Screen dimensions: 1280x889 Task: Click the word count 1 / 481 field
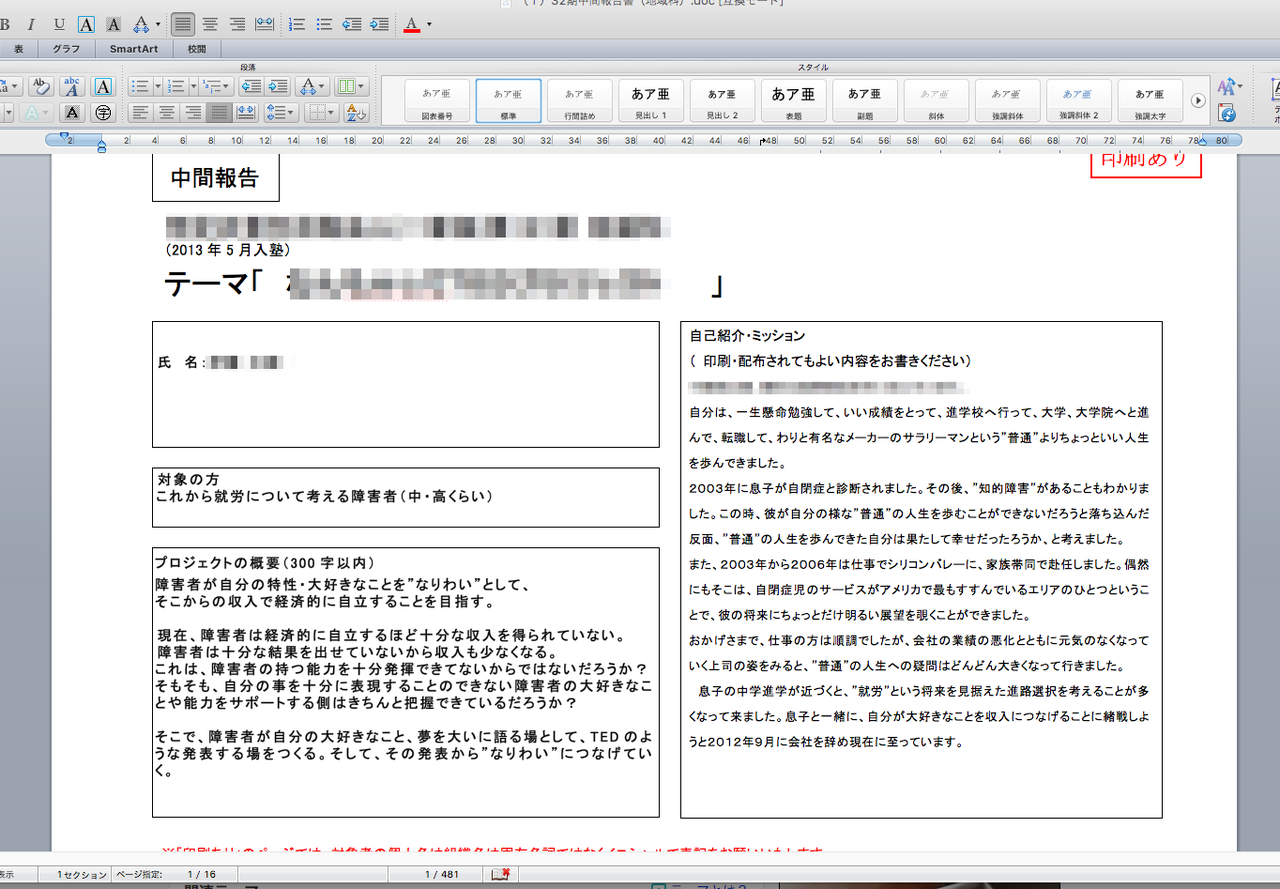[443, 874]
